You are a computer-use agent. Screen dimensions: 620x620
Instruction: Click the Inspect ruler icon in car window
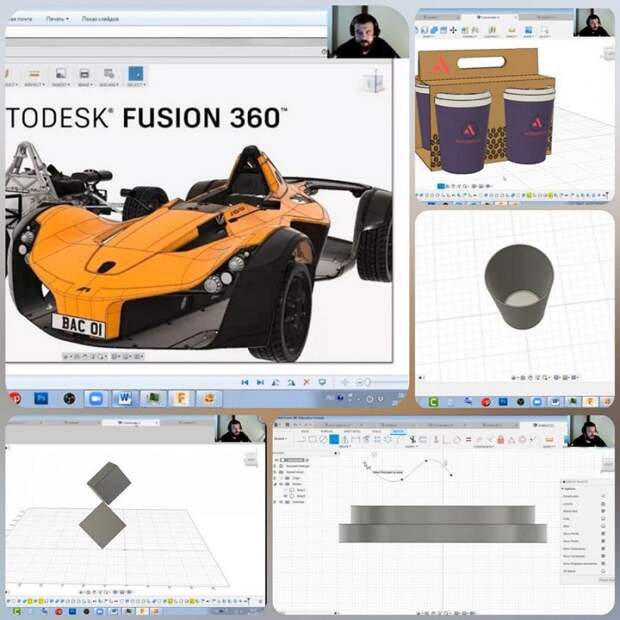coord(34,74)
